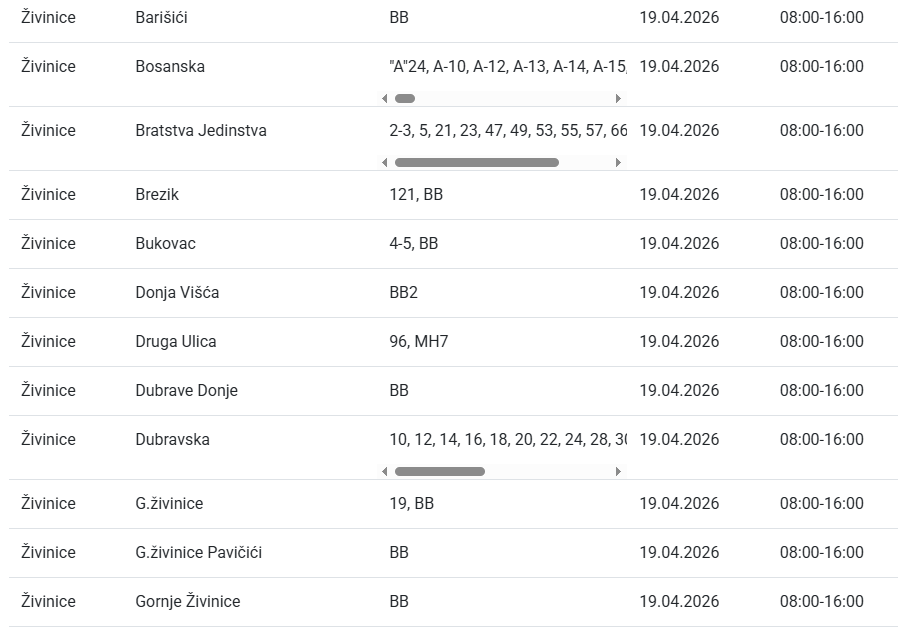Click the Bratstva Jedinstva row scrollbar thumb
This screenshot has width=898, height=631.
click(476, 163)
